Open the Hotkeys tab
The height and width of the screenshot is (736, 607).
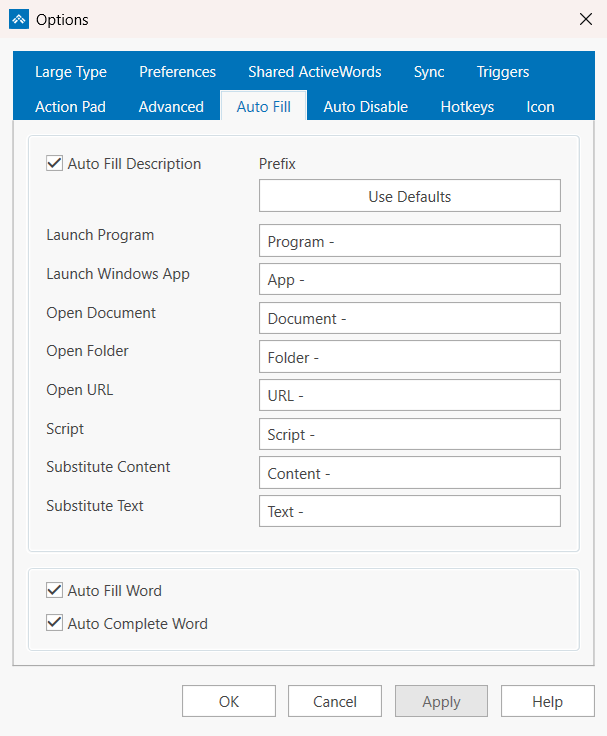467,107
